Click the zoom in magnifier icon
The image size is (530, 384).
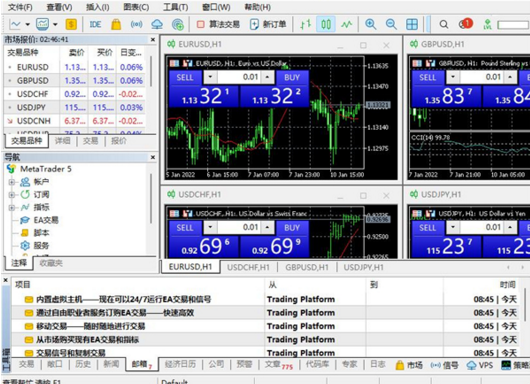370,24
